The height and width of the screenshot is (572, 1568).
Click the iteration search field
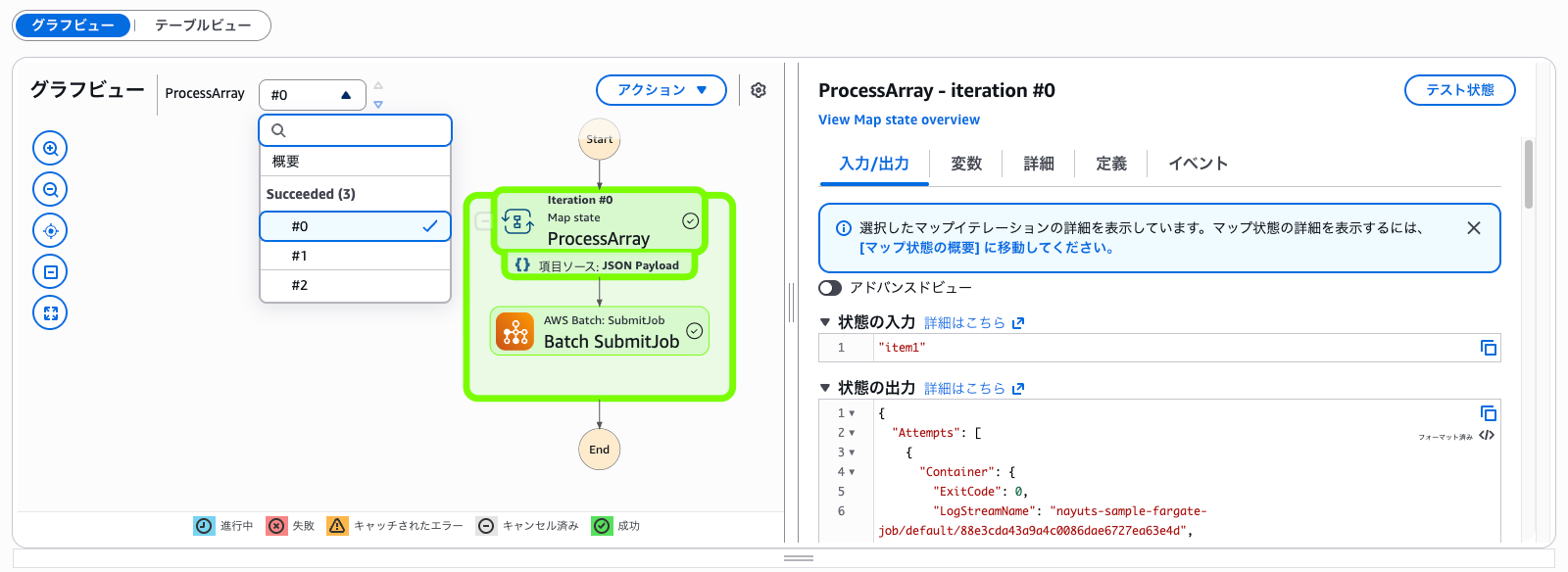[x=355, y=129]
